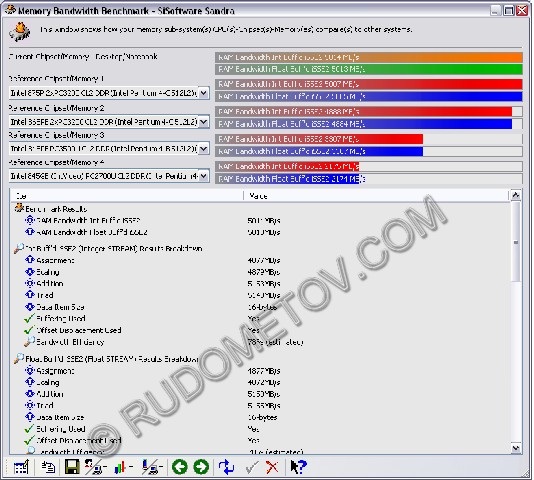Click the green check next to Offset Displacement Used in Int section
This screenshot has width=534, height=480.
click(x=29, y=330)
